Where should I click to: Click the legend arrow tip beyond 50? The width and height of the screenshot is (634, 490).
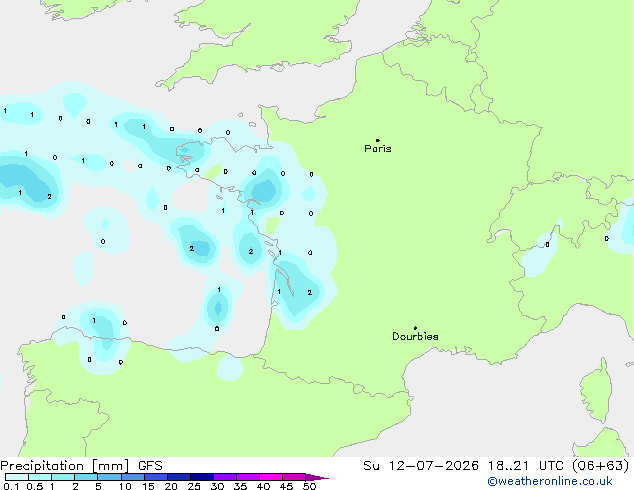317,477
